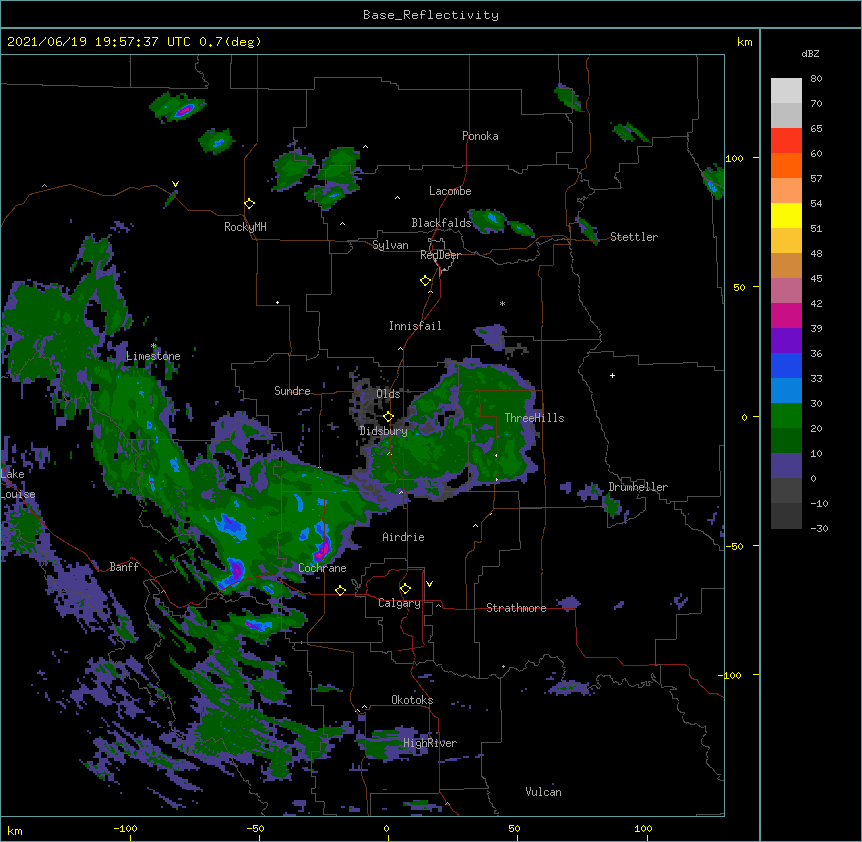Click the Vulcan city label
The image size is (862, 842).
[x=543, y=792]
